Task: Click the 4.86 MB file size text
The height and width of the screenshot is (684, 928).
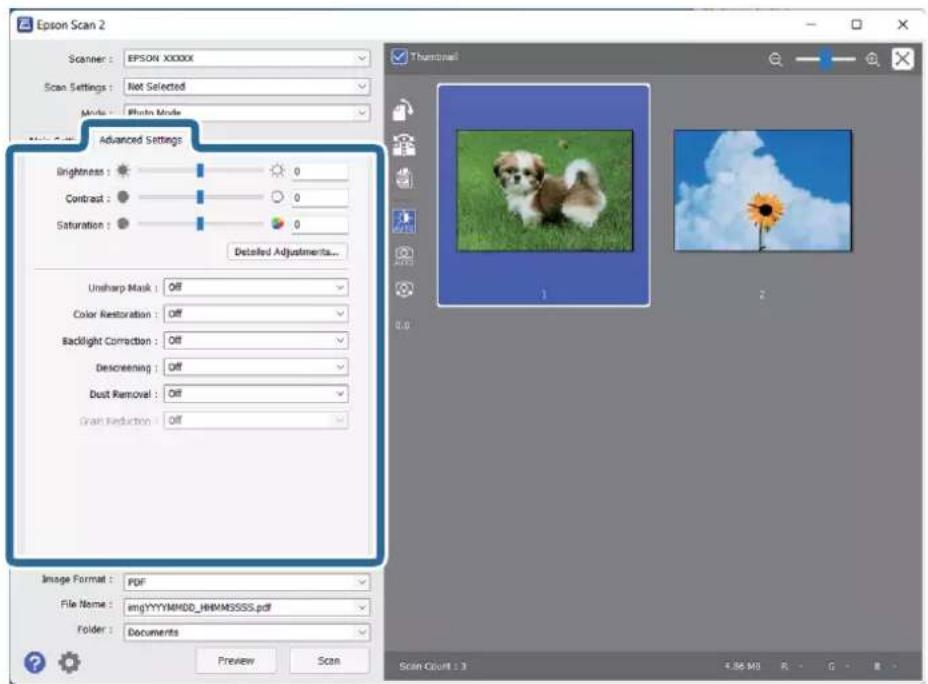Action: click(742, 667)
